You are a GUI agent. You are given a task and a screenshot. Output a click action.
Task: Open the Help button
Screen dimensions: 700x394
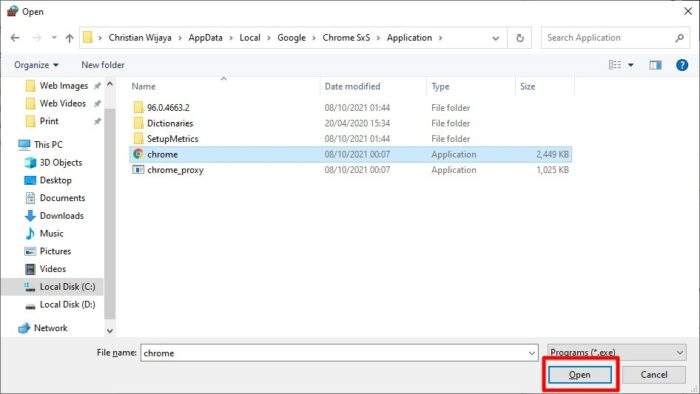(682, 65)
